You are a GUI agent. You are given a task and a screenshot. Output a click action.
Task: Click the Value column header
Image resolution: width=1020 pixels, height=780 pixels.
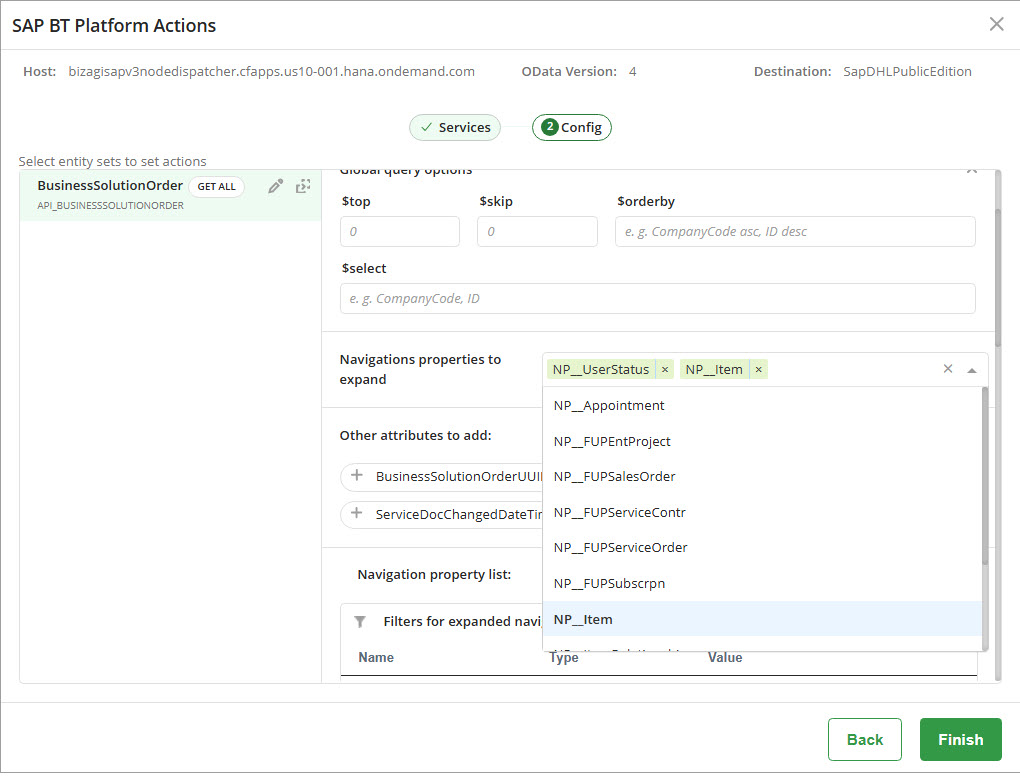725,657
